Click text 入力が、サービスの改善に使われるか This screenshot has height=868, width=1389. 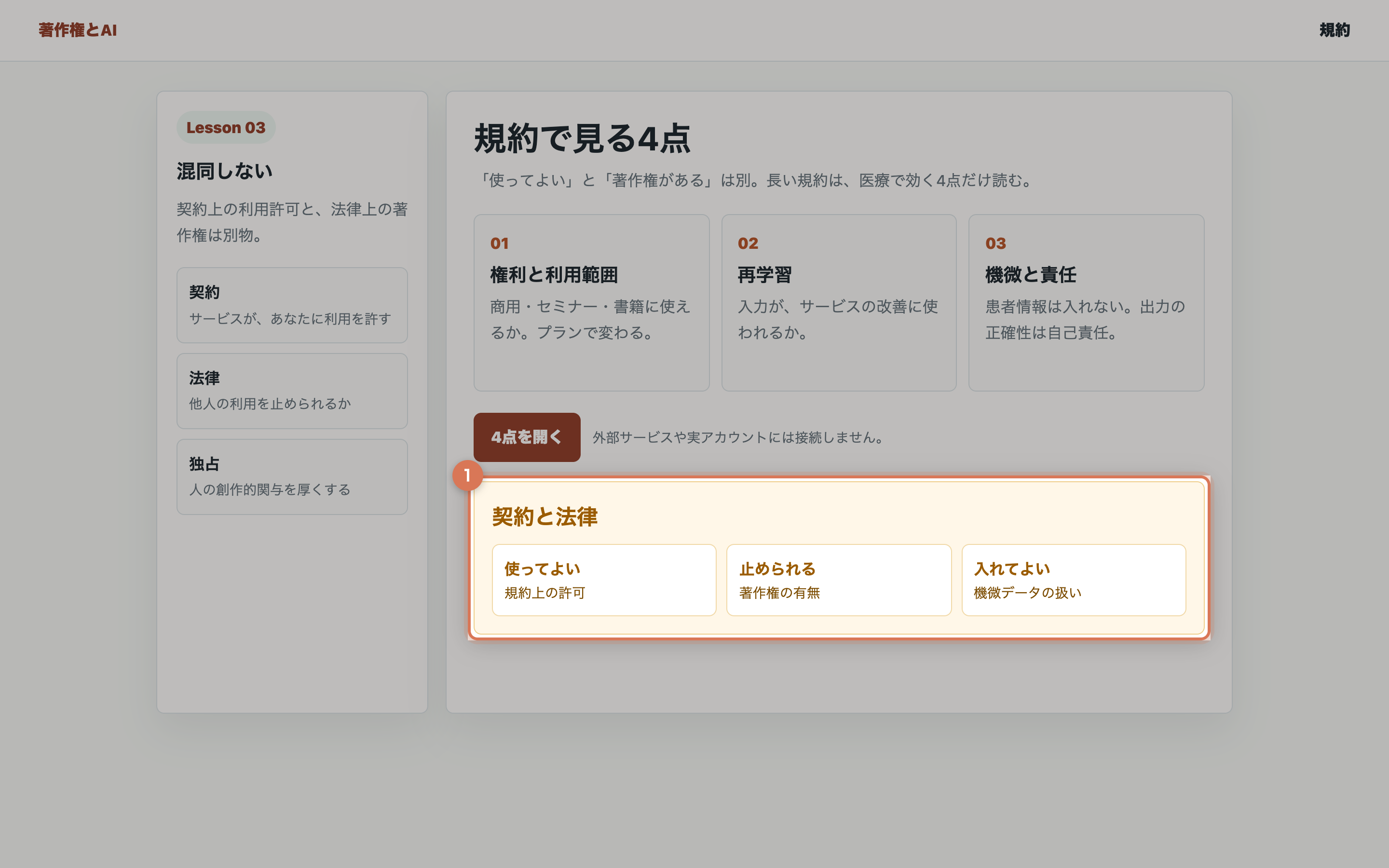click(x=838, y=320)
